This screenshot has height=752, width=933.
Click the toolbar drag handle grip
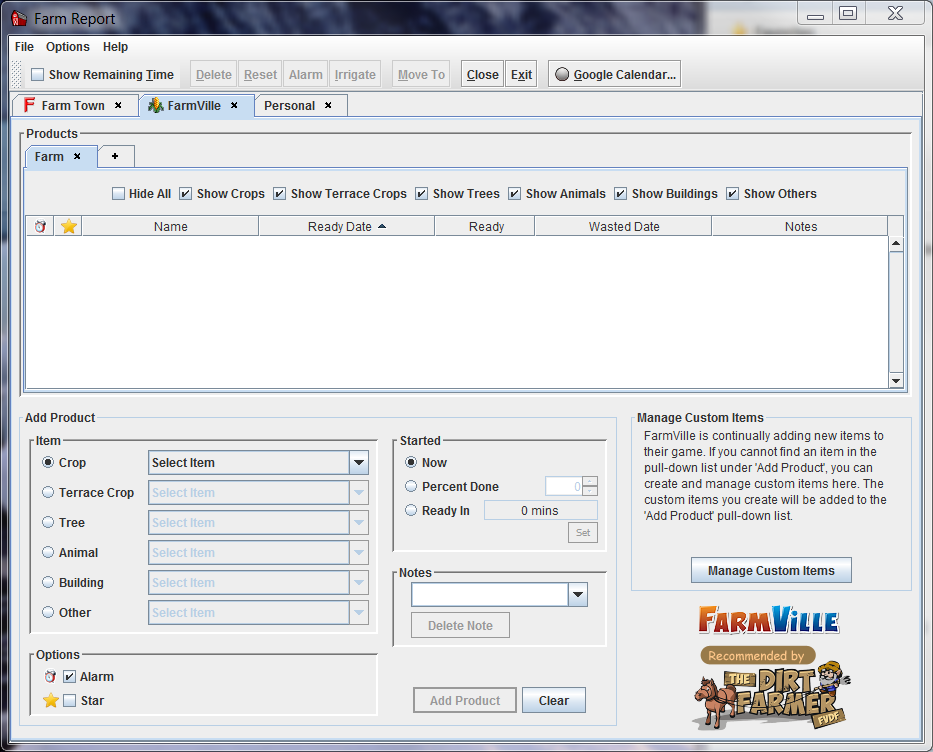[18, 74]
